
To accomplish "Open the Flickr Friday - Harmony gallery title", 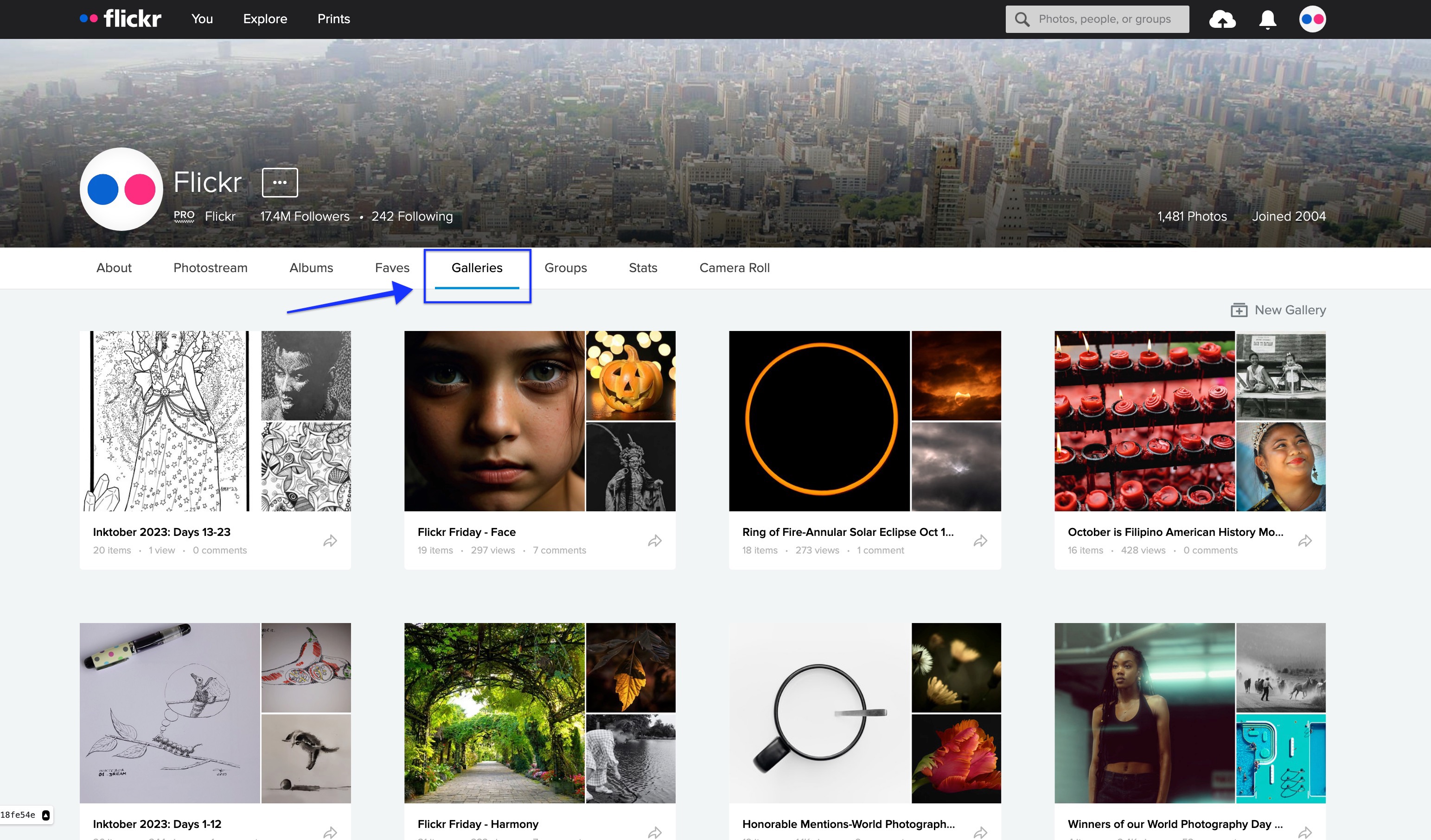I will (x=478, y=823).
